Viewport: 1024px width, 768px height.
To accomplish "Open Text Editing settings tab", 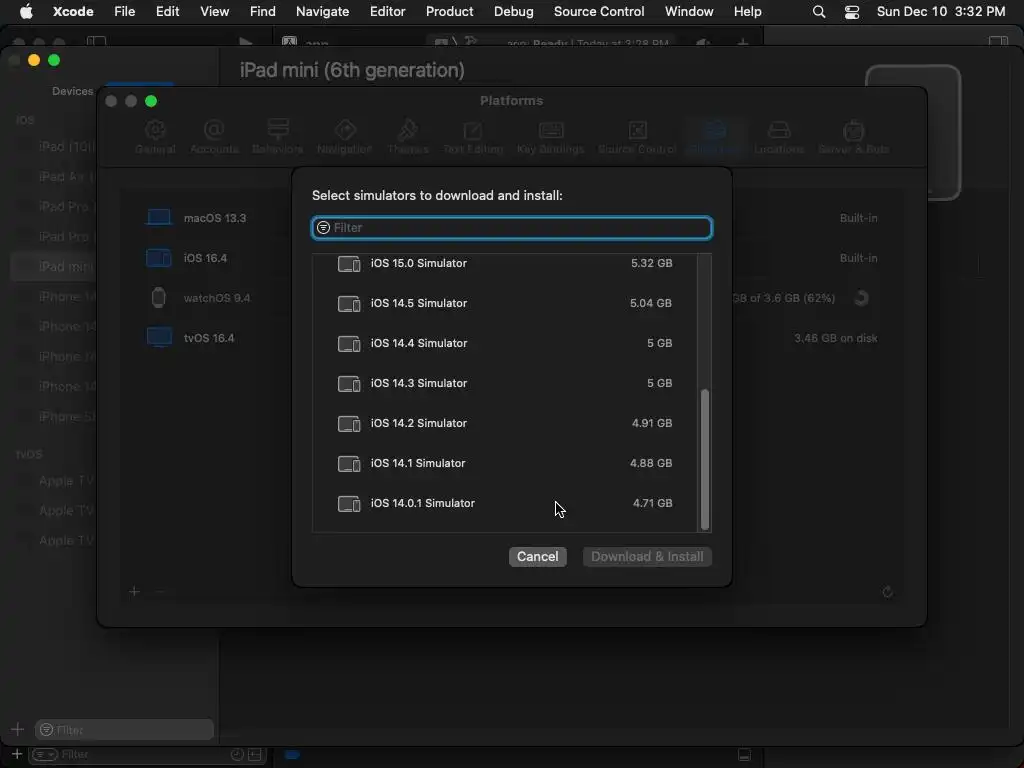I will (x=473, y=136).
